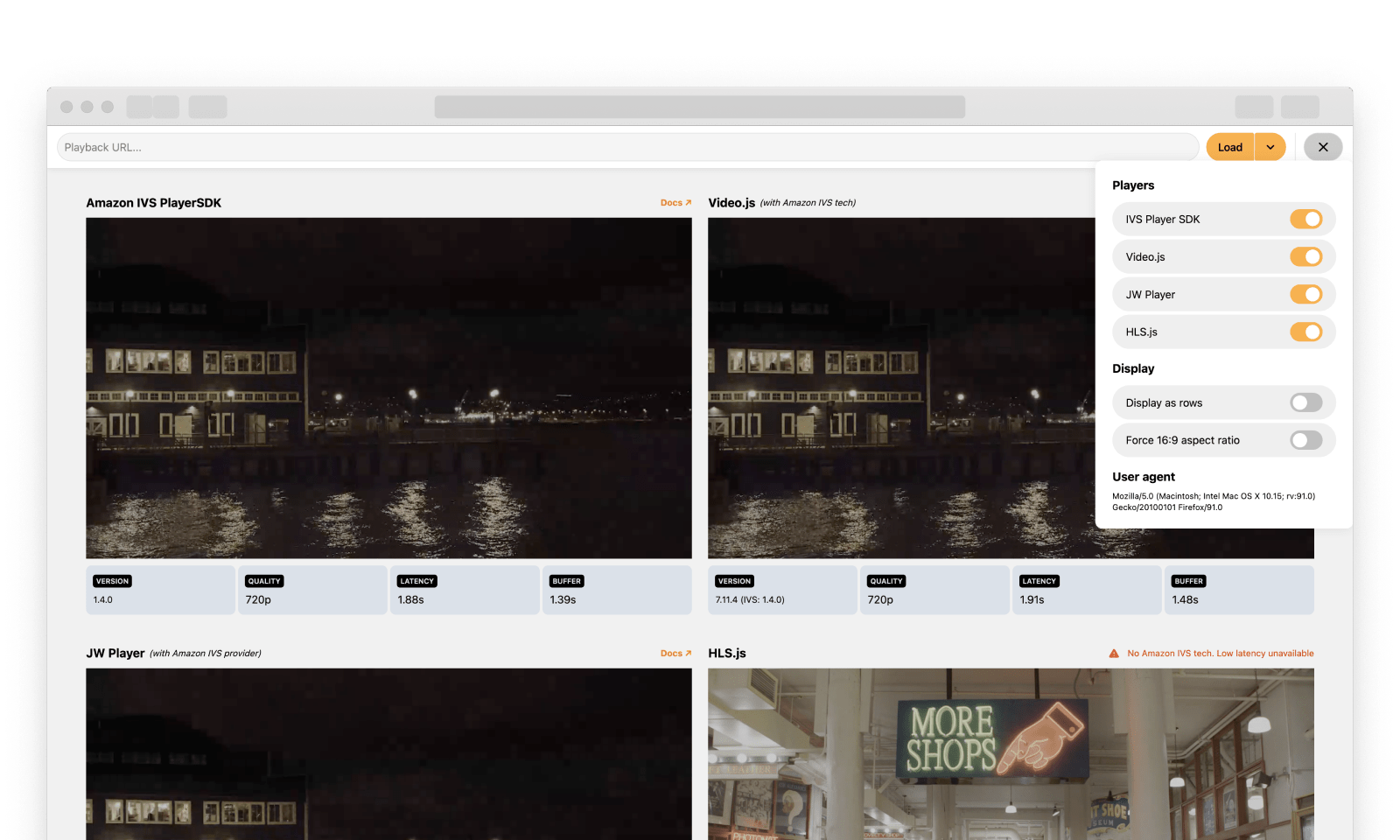Turn off the HLS.js player toggle

pyautogui.click(x=1307, y=332)
